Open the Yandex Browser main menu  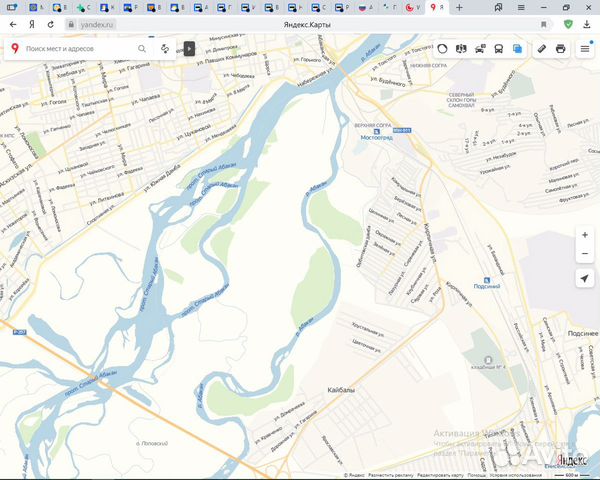[521, 7]
